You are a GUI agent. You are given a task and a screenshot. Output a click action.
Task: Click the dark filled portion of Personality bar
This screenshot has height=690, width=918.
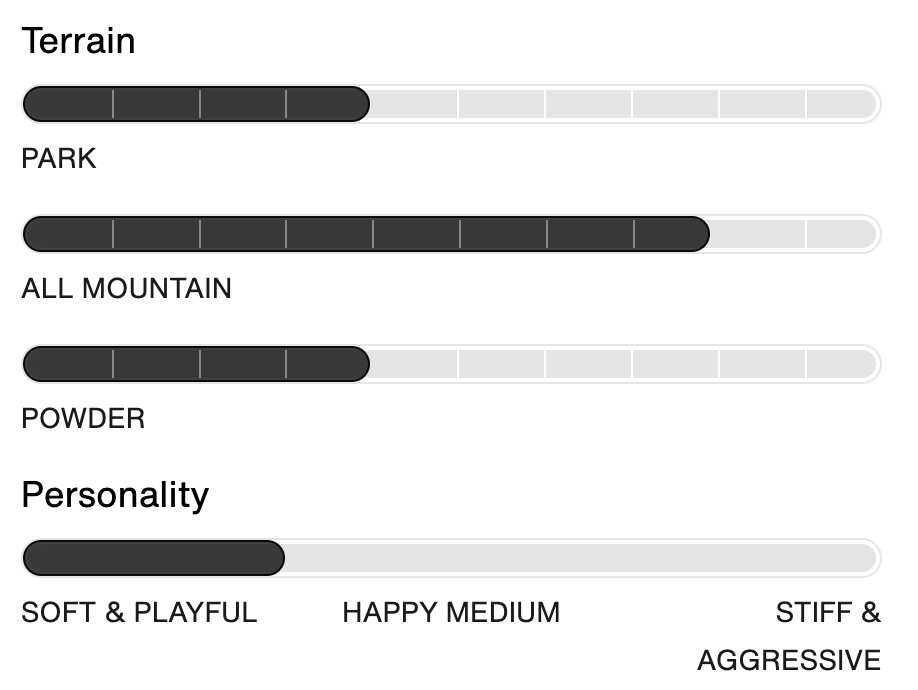(x=154, y=558)
